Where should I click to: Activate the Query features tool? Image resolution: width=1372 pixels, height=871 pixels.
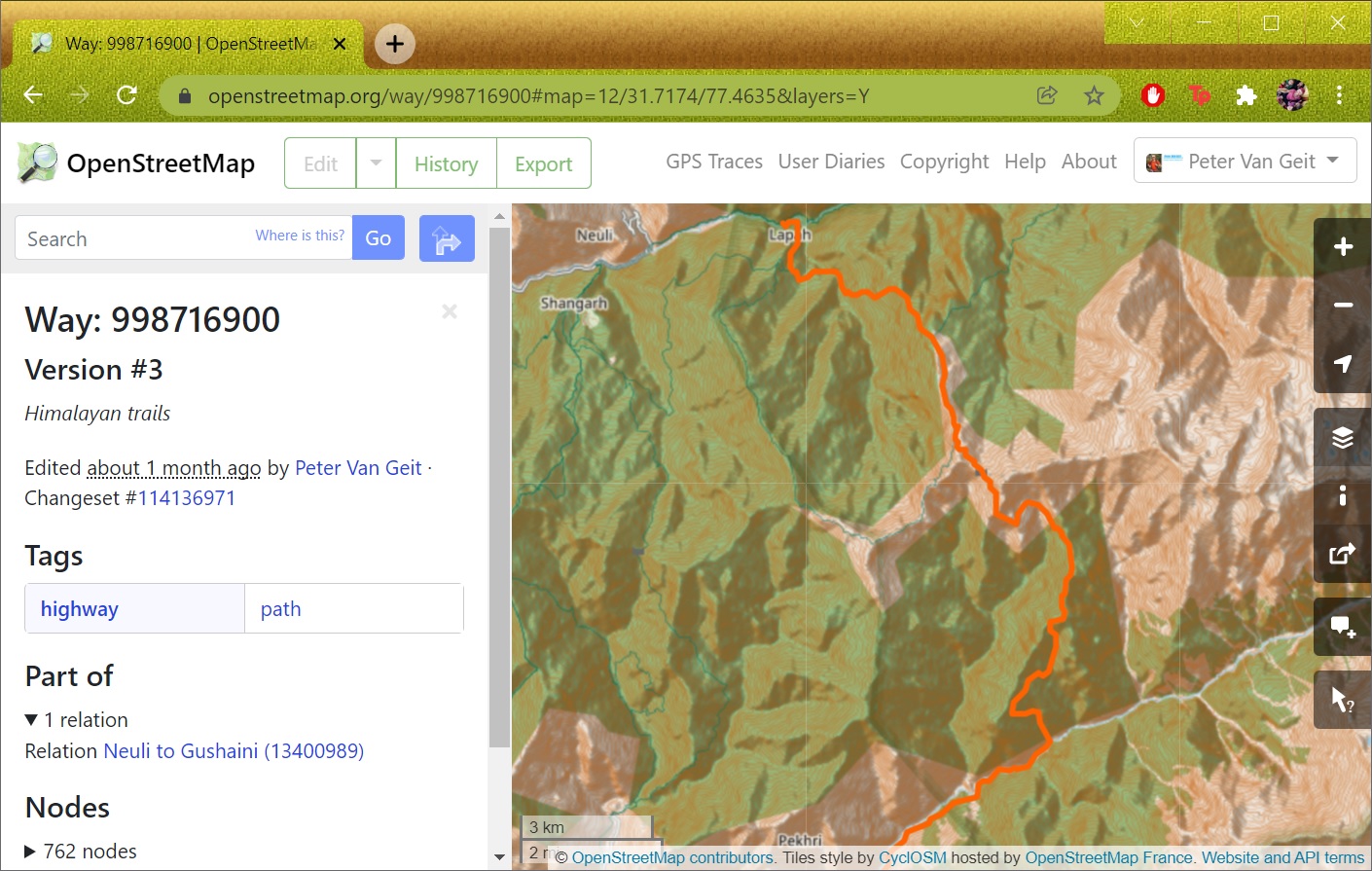click(x=1343, y=700)
